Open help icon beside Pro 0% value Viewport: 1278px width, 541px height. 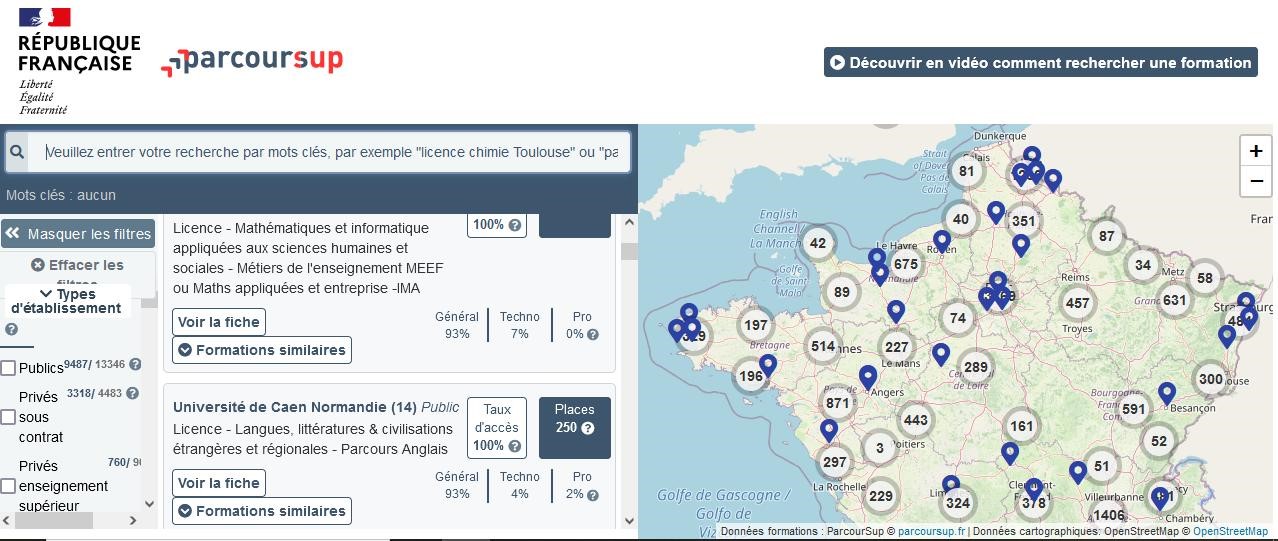[x=593, y=334]
